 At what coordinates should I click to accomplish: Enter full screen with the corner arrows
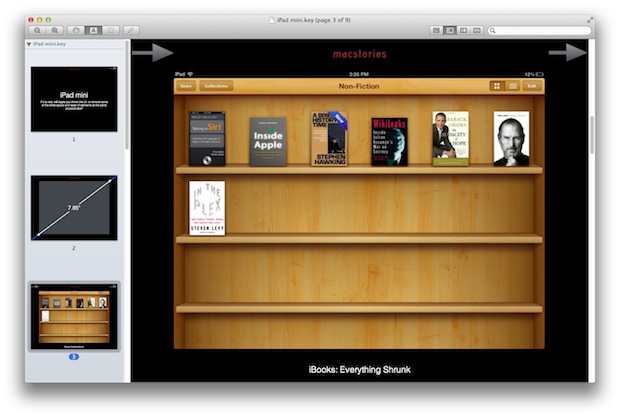tap(590, 20)
